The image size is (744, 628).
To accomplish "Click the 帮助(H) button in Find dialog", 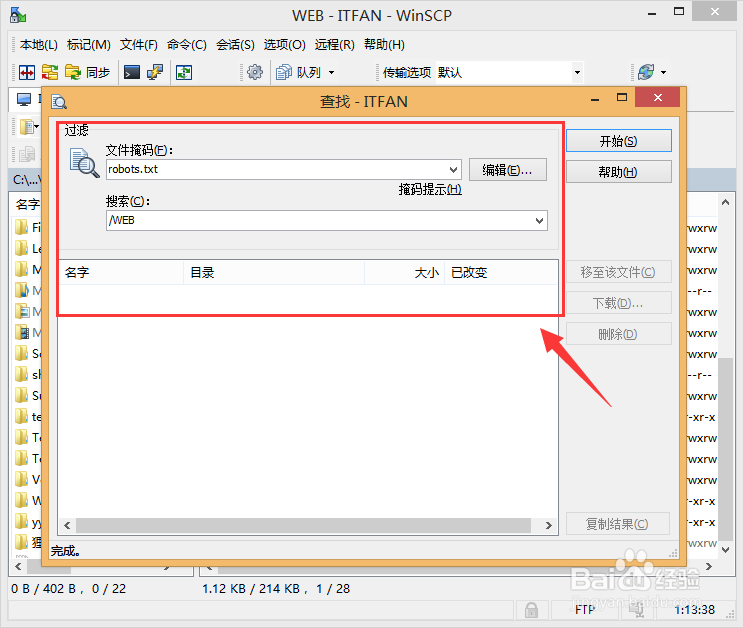I will 619,172.
